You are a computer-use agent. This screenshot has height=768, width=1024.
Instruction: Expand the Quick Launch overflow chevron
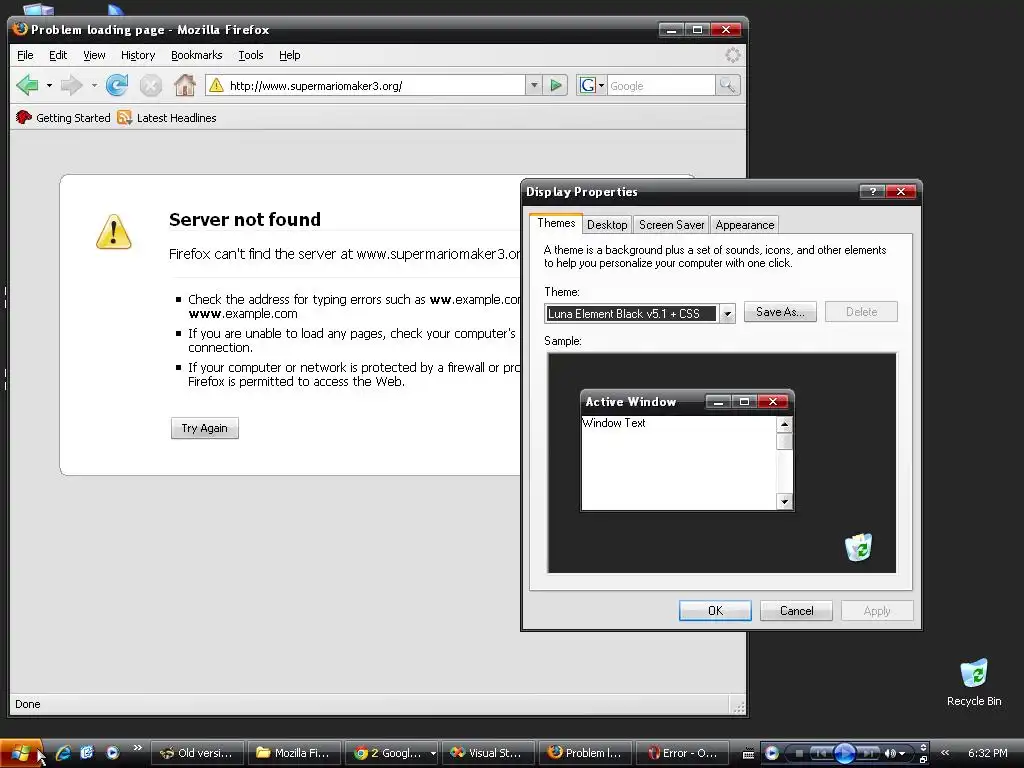[137, 747]
